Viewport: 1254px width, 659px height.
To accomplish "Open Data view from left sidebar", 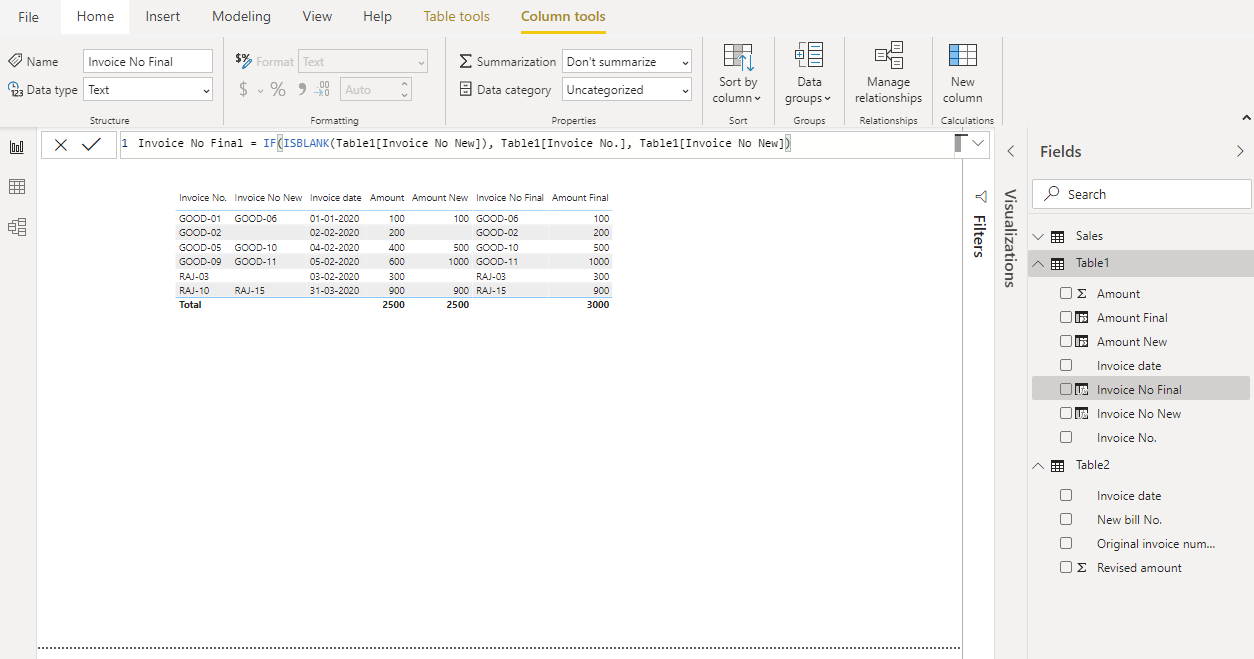I will pos(17,187).
